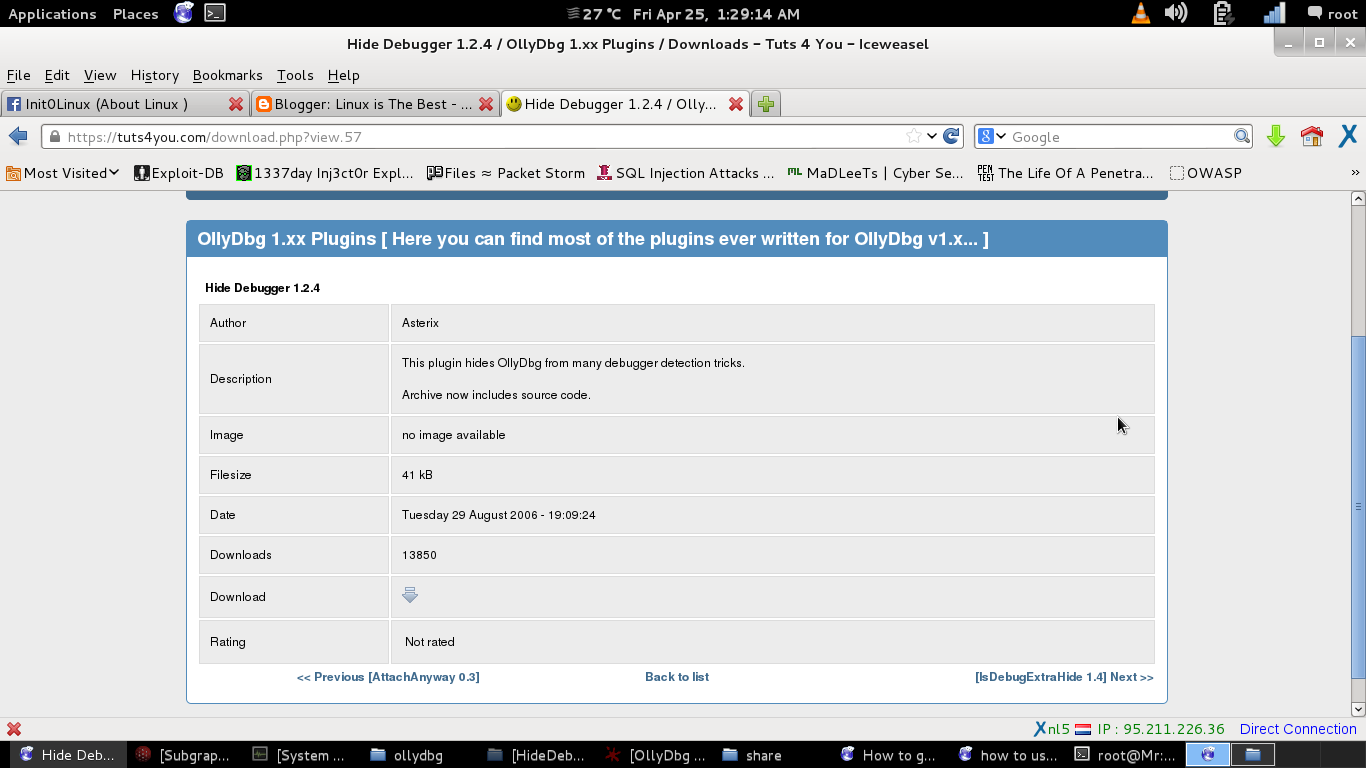This screenshot has height=768, width=1366.
Task: Go back with the browser back arrow
Action: 18,137
